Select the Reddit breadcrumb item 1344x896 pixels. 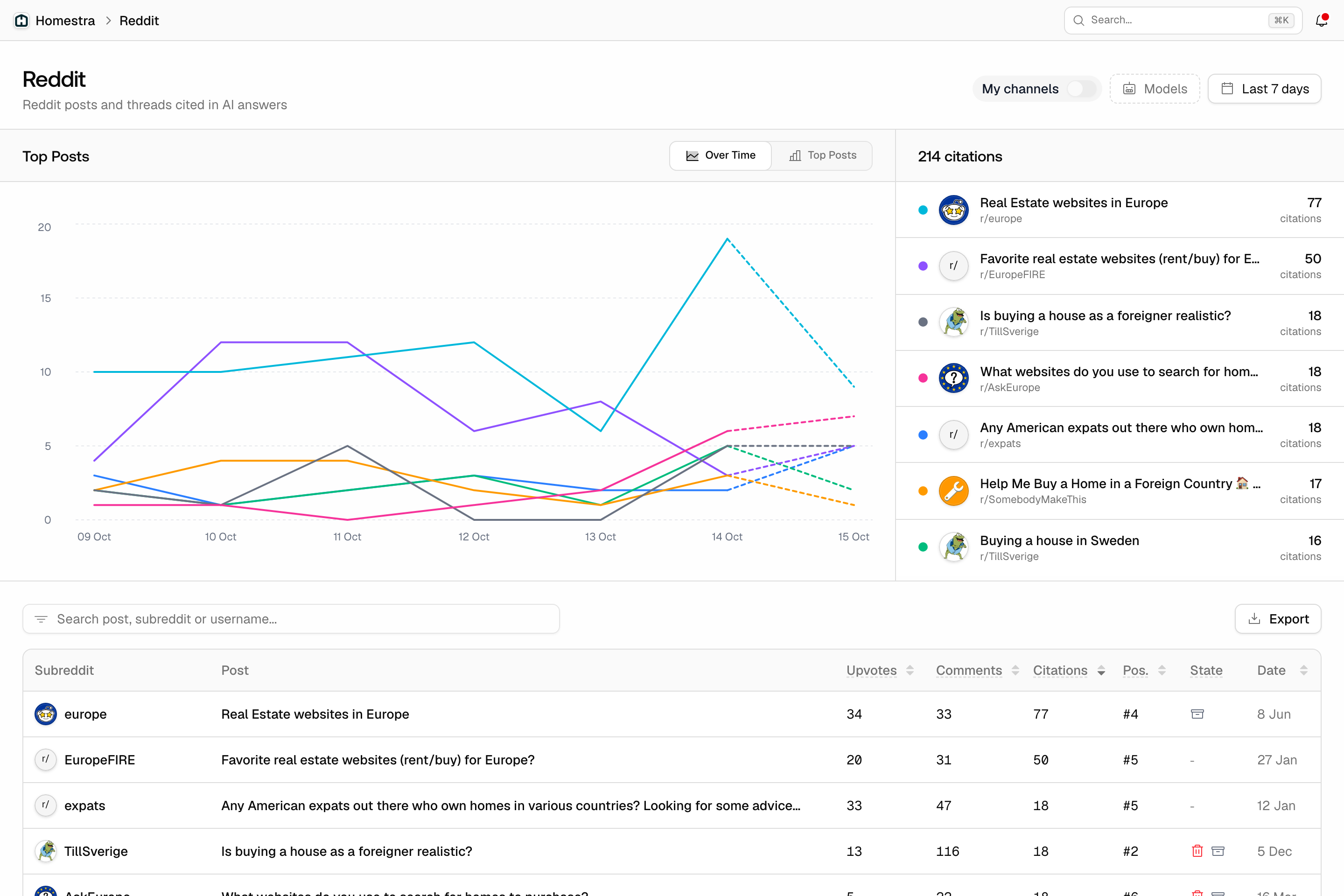(x=139, y=21)
